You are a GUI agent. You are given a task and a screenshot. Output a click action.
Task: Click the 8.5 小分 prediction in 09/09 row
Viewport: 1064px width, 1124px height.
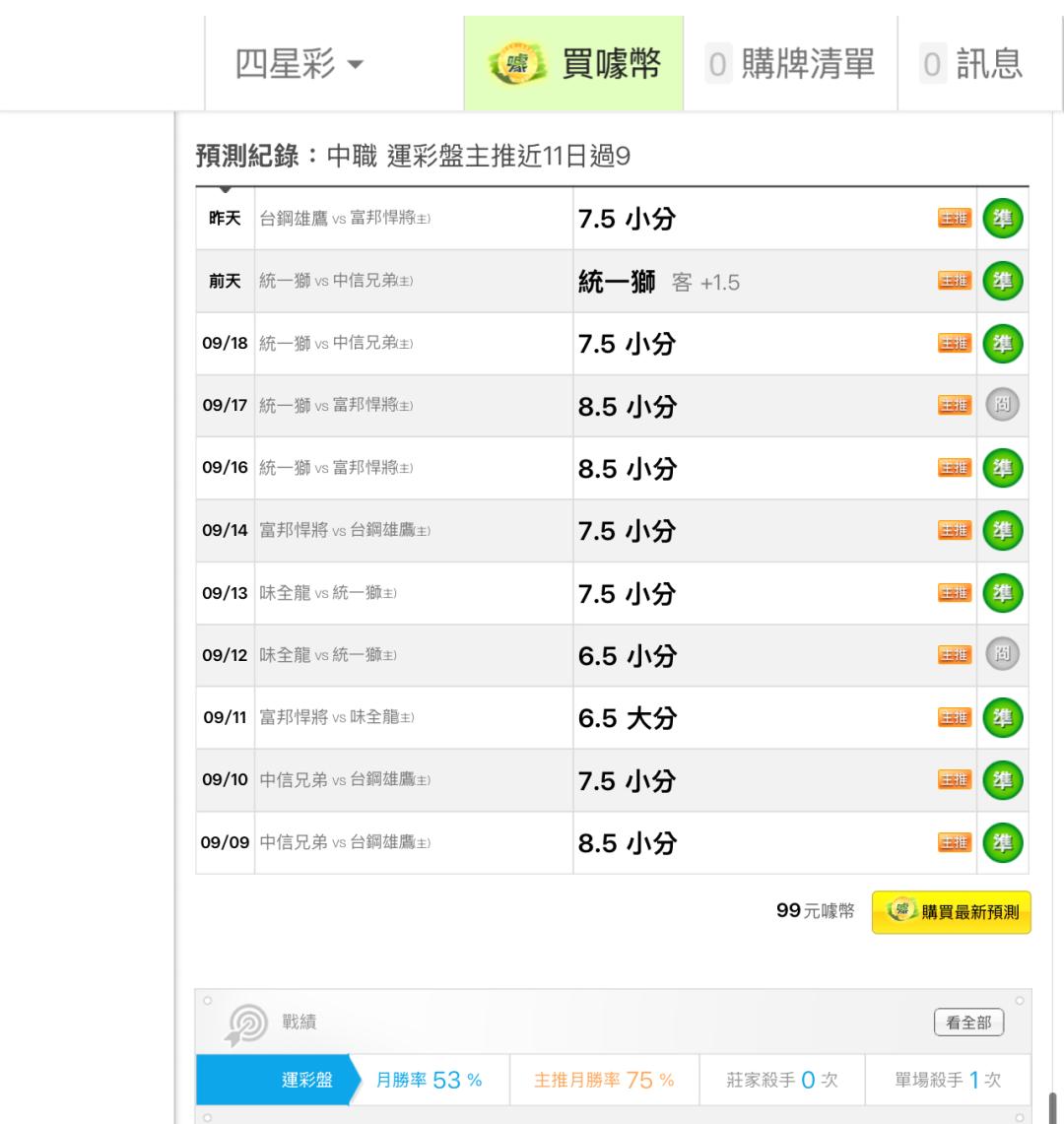(x=628, y=843)
